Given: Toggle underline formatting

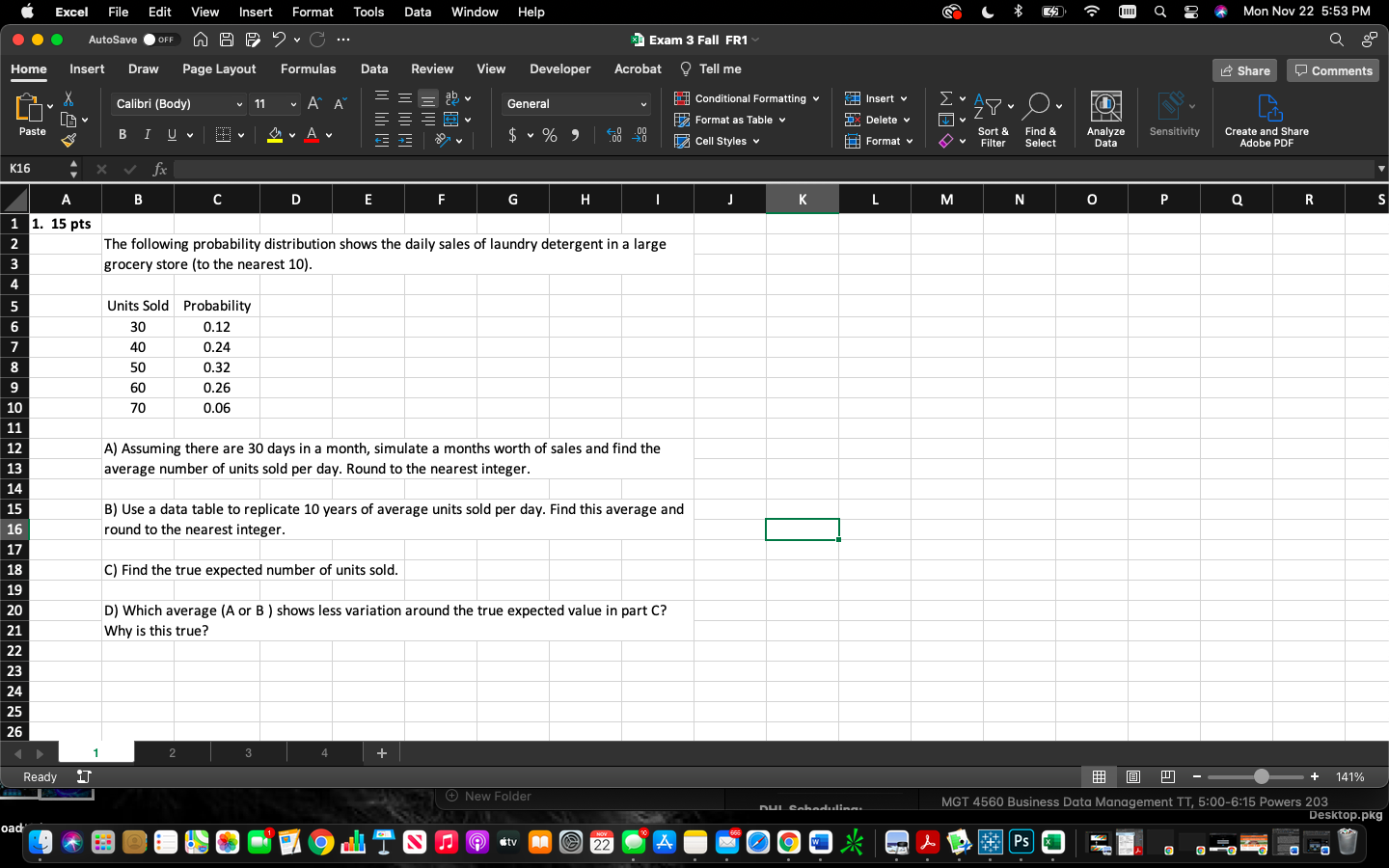Looking at the screenshot, I should click(170, 134).
